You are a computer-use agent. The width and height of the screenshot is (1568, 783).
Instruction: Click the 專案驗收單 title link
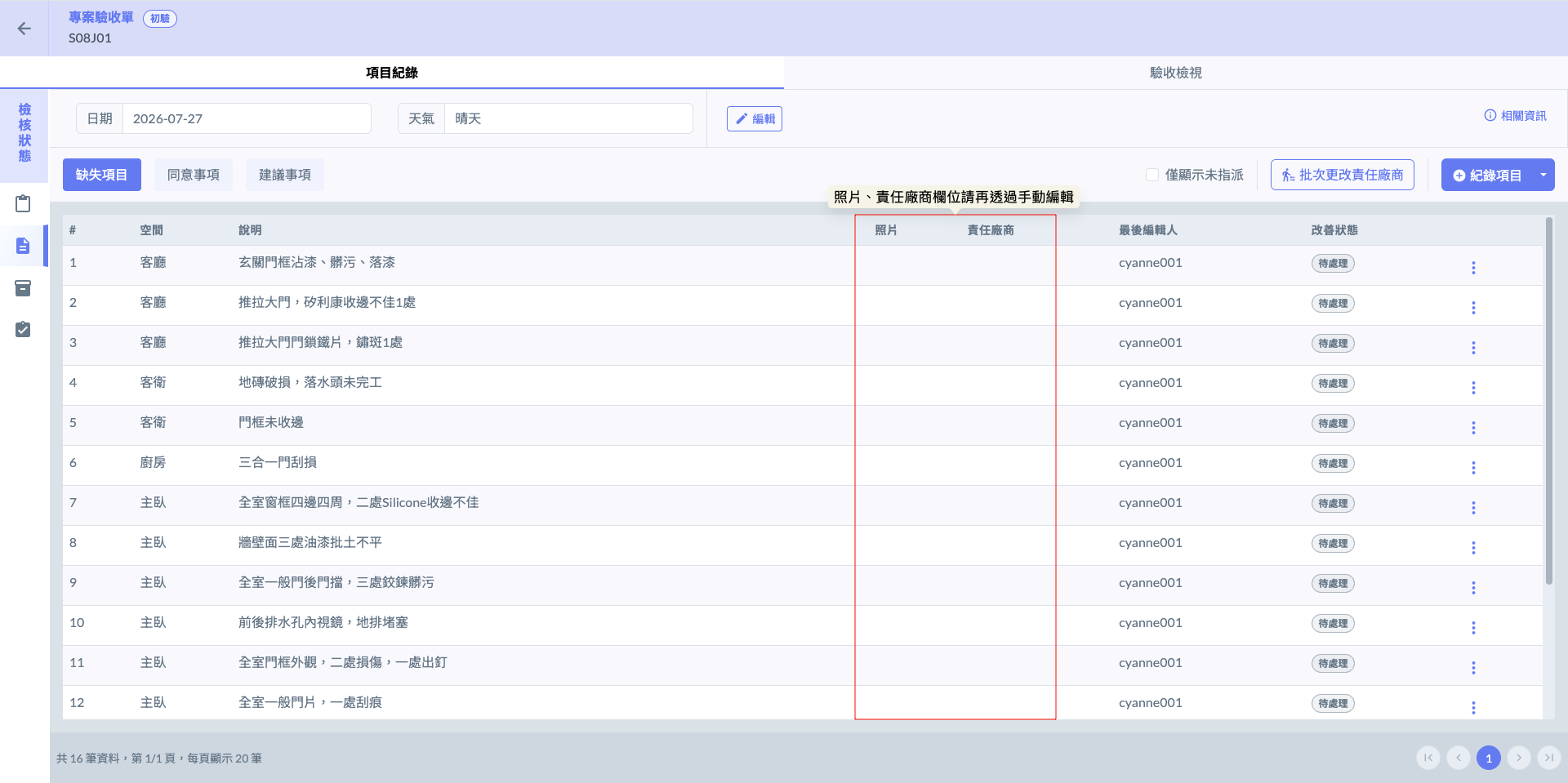click(101, 17)
